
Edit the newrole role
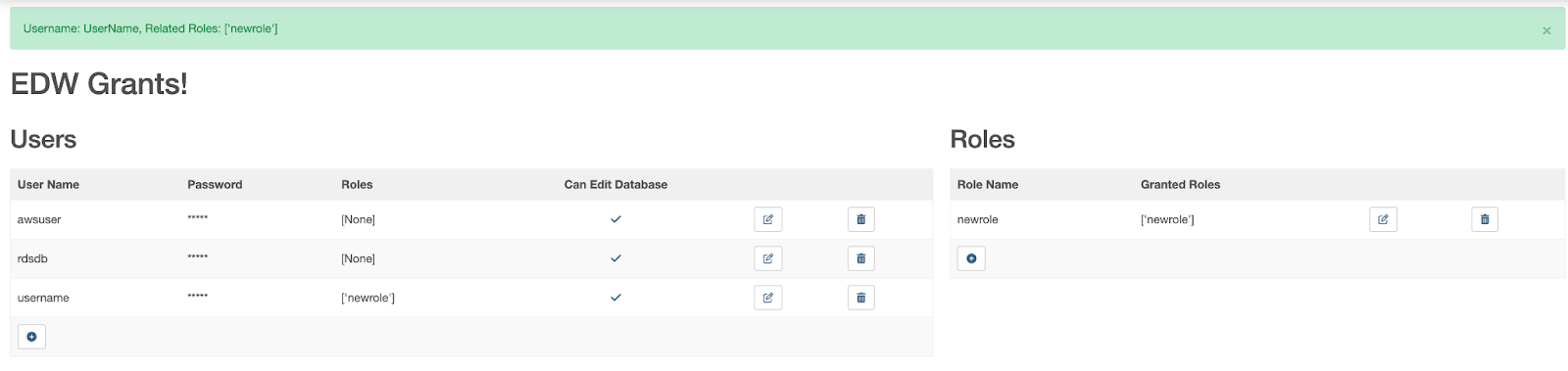[1383, 219]
